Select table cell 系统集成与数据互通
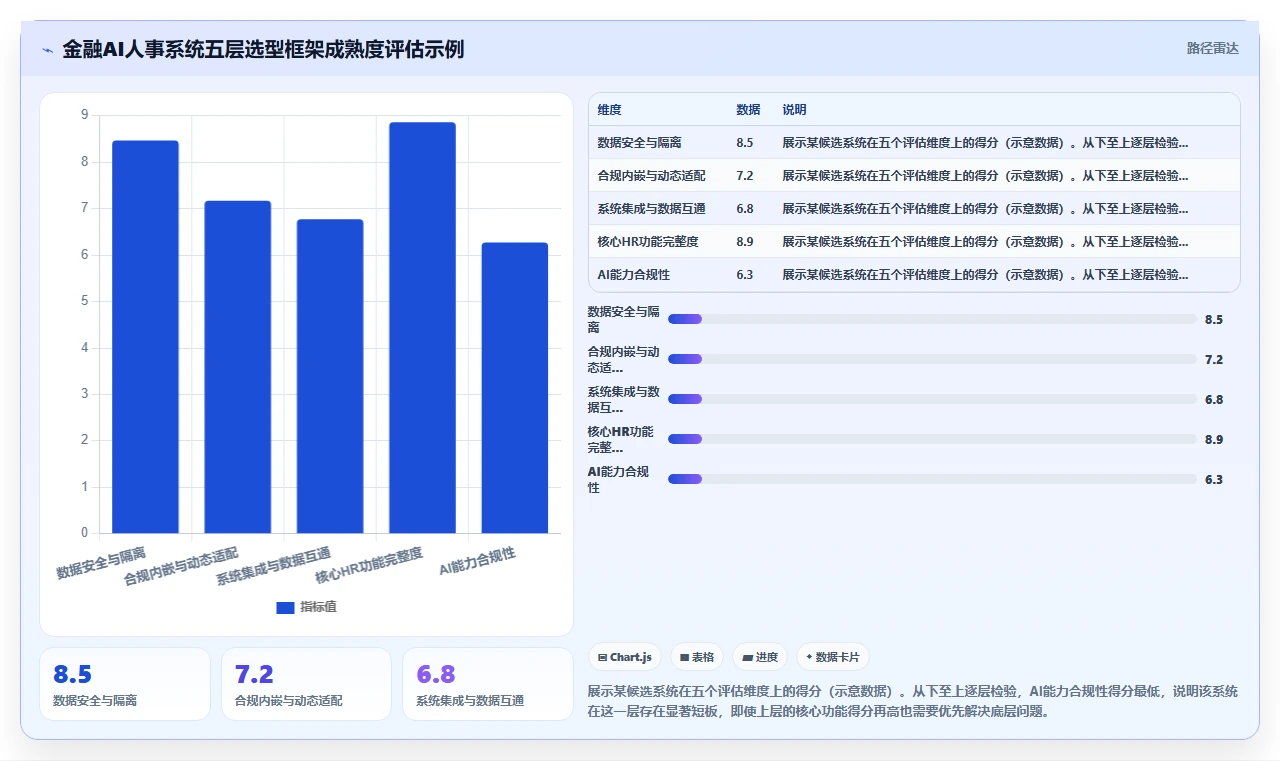The height and width of the screenshot is (761, 1280). click(651, 209)
